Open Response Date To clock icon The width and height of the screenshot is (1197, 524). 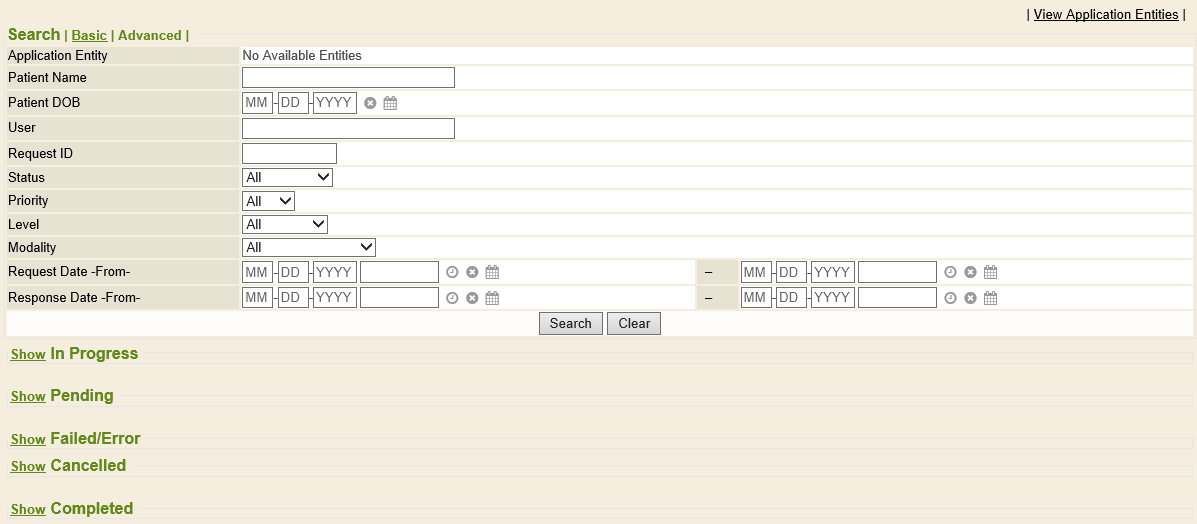pyautogui.click(x=950, y=298)
